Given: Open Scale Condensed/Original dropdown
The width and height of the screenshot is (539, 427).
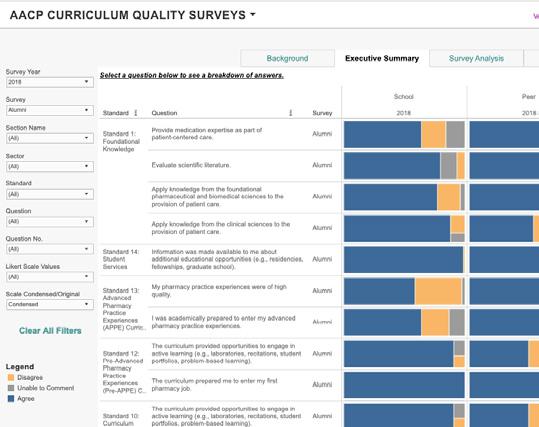Looking at the screenshot, I should click(x=50, y=304).
